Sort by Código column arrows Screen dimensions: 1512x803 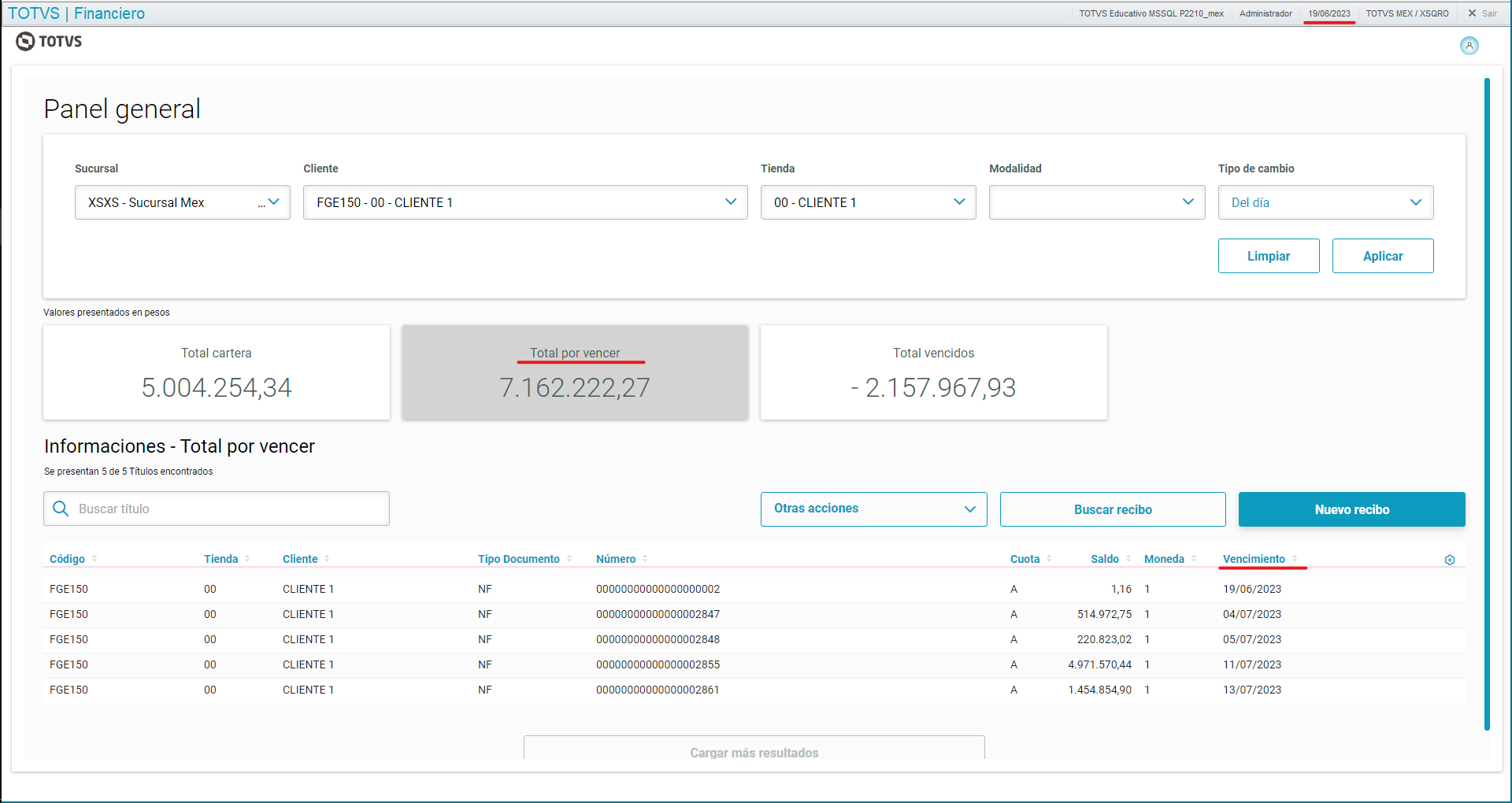(94, 558)
